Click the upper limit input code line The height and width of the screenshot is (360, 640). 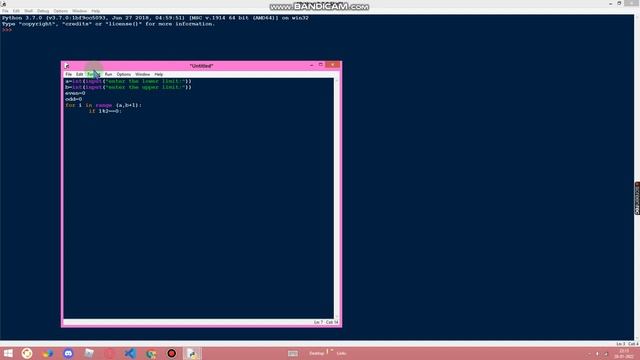pyautogui.click(x=128, y=87)
